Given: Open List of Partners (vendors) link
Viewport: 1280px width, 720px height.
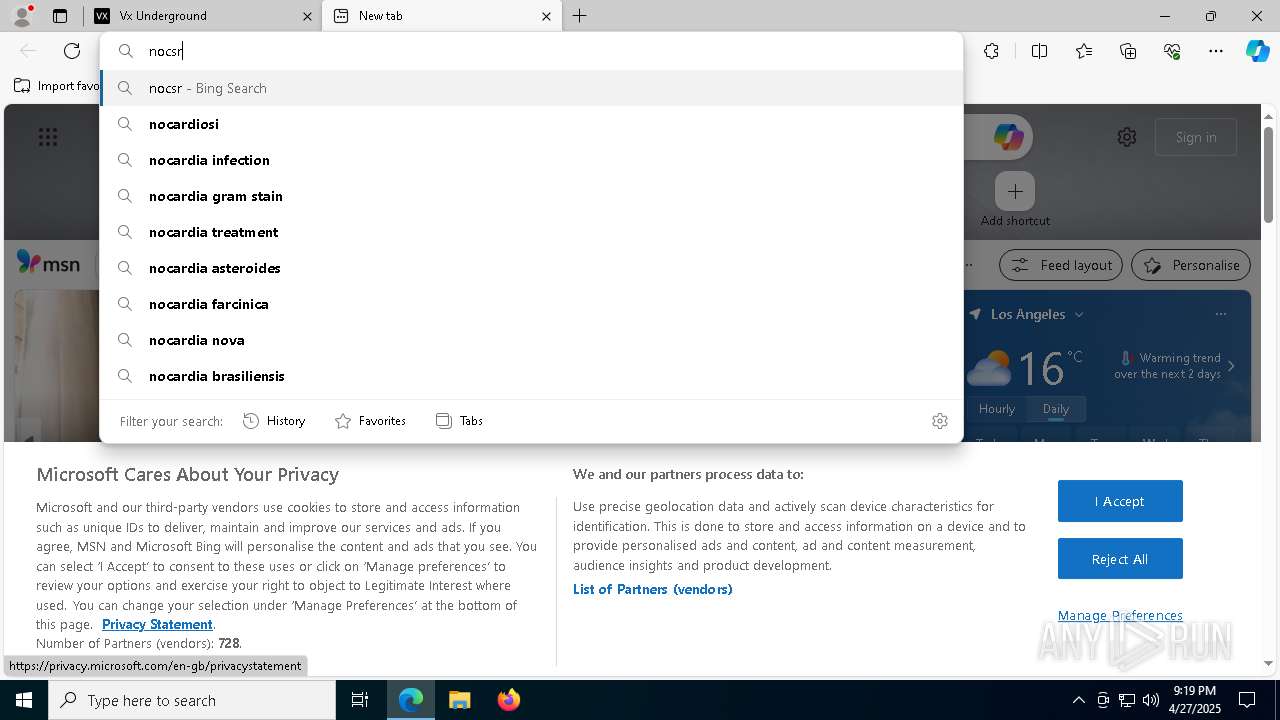Looking at the screenshot, I should click(x=653, y=589).
